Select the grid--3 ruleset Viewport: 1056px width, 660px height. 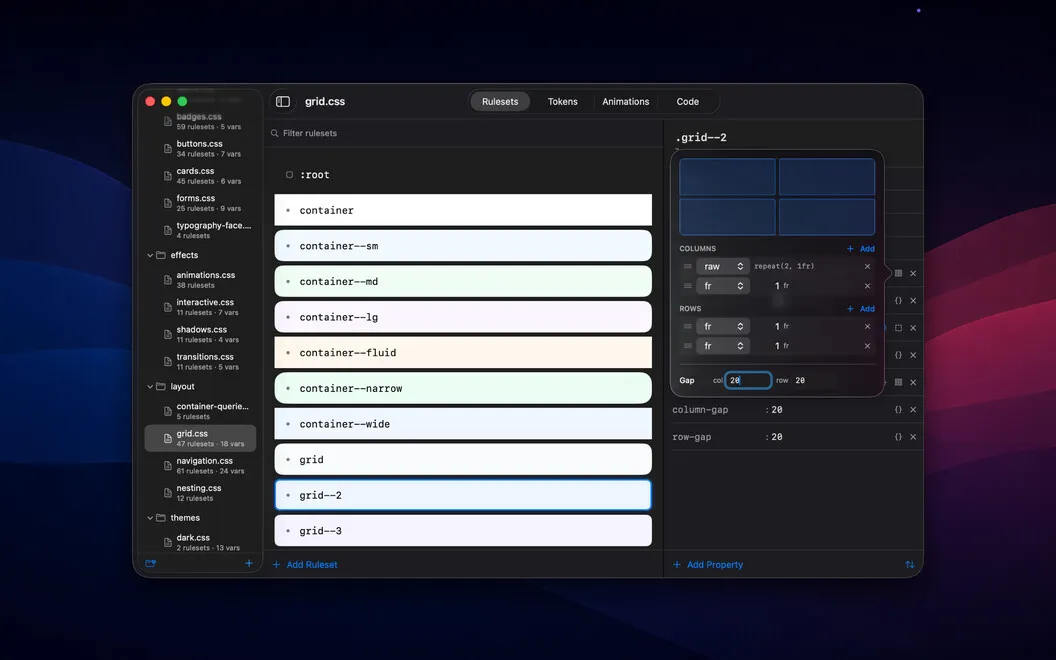pyautogui.click(x=463, y=531)
